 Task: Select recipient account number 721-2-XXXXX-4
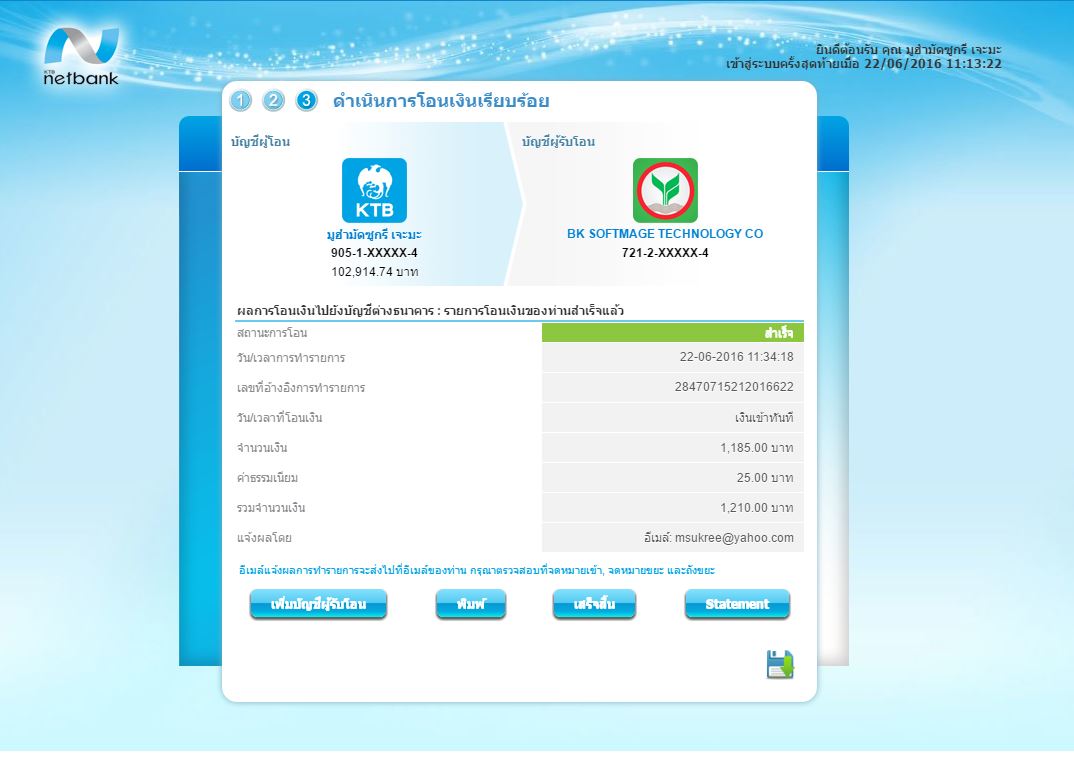coord(665,253)
